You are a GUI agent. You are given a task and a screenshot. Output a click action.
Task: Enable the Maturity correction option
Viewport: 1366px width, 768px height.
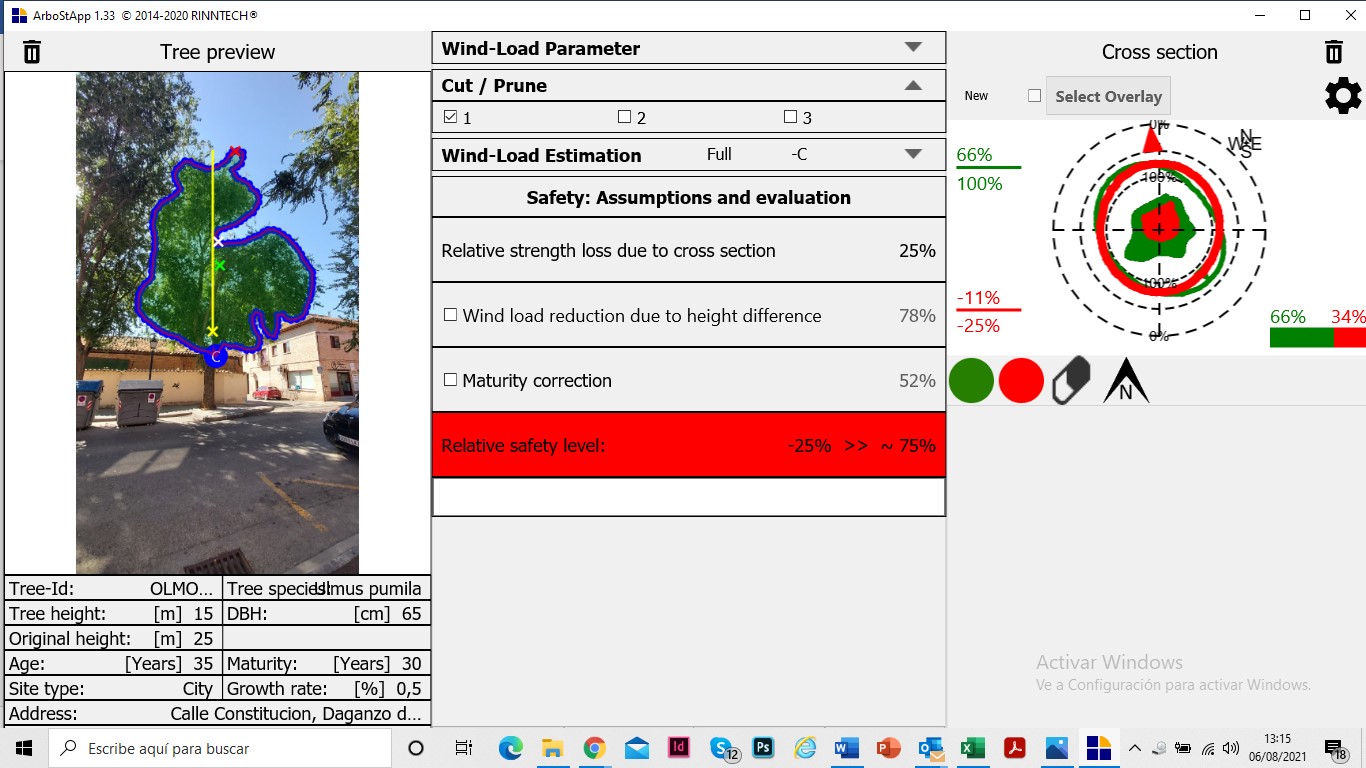[448, 380]
